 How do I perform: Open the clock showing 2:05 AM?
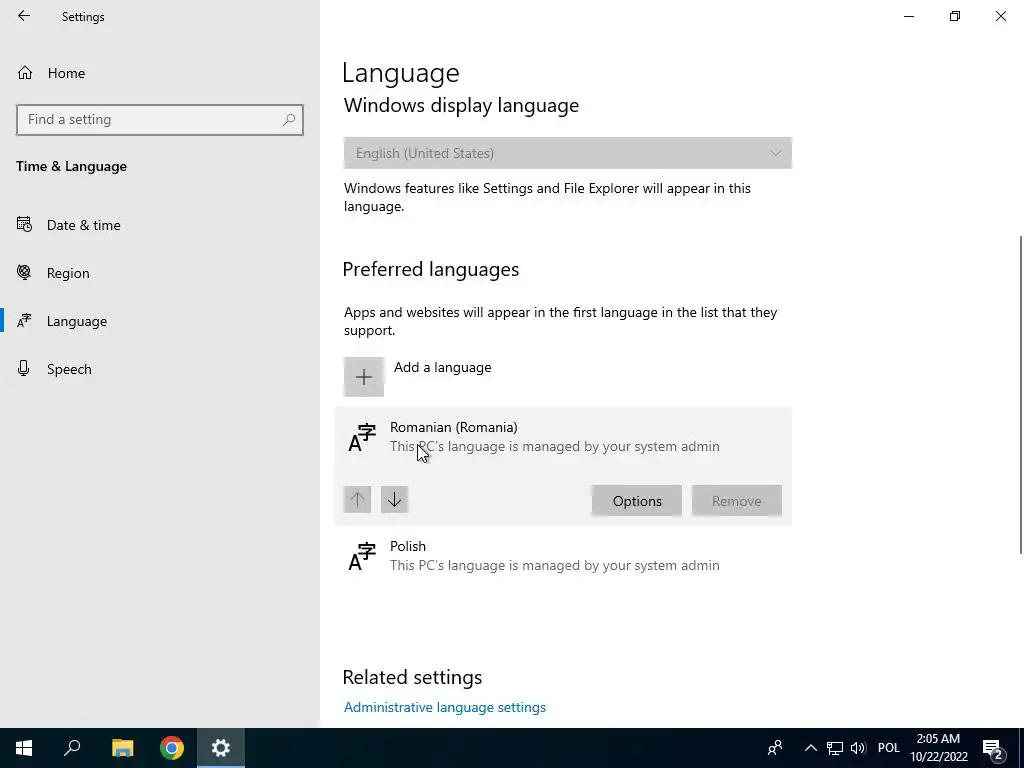click(938, 748)
